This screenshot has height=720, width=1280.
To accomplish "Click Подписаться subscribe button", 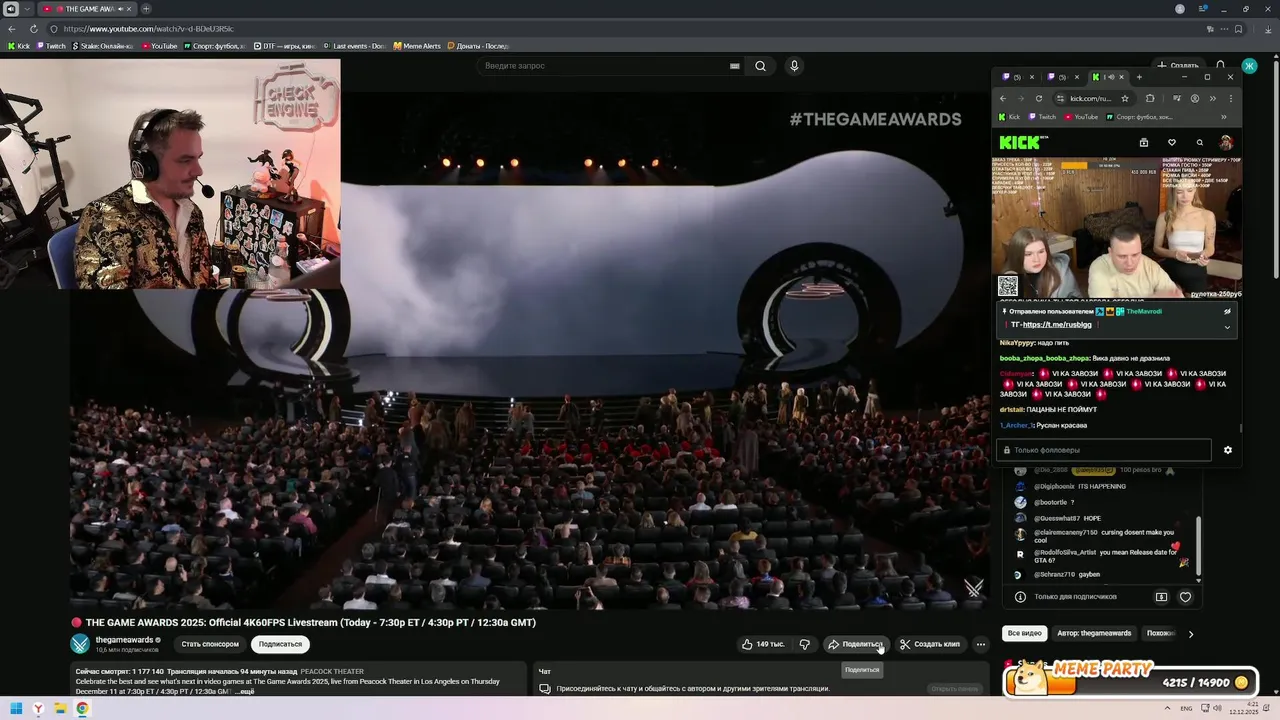I will pyautogui.click(x=280, y=644).
